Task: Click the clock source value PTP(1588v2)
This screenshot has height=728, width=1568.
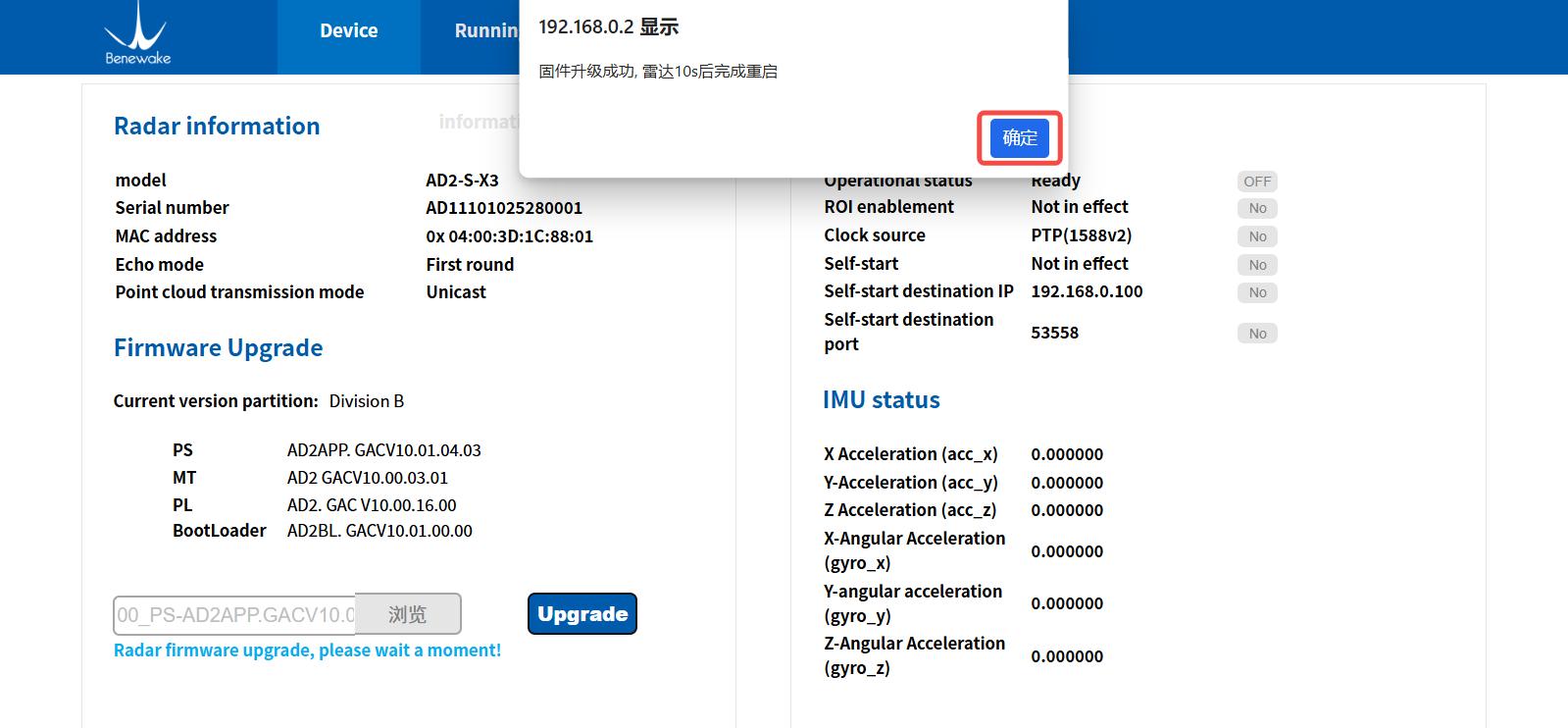Action: pos(1081,234)
